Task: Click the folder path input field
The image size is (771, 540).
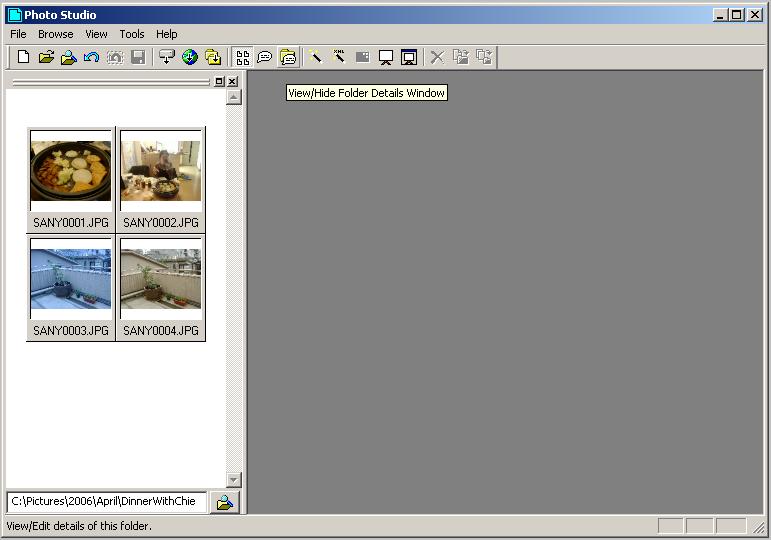Action: [x=107, y=502]
